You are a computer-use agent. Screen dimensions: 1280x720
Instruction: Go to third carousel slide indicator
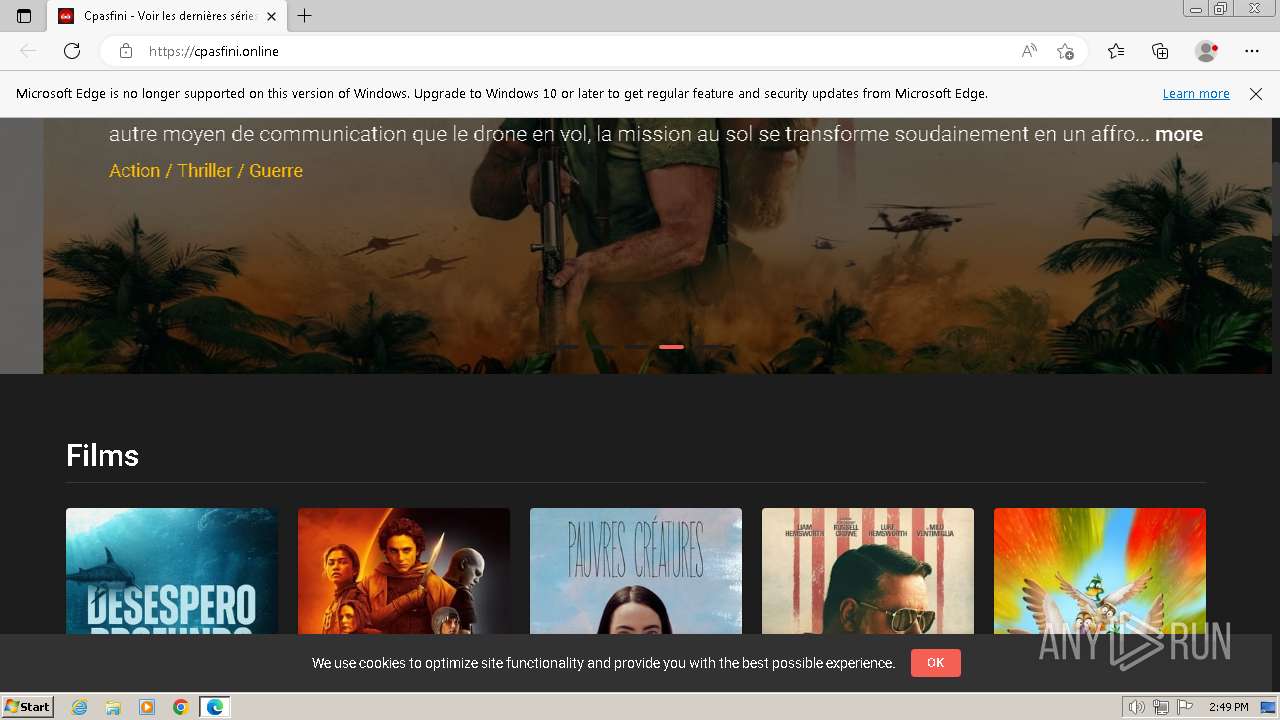point(637,347)
